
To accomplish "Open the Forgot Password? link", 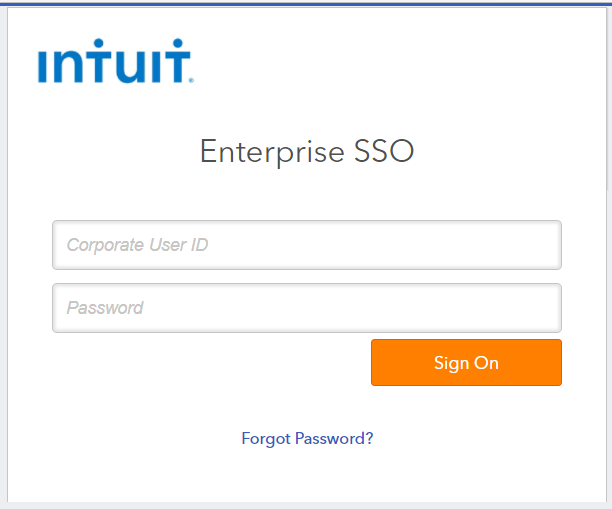I will 307,438.
